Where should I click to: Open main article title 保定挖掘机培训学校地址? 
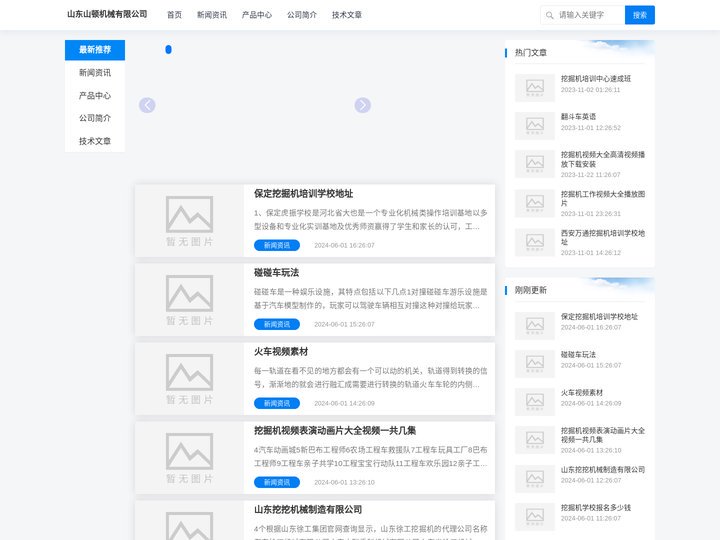(304, 194)
